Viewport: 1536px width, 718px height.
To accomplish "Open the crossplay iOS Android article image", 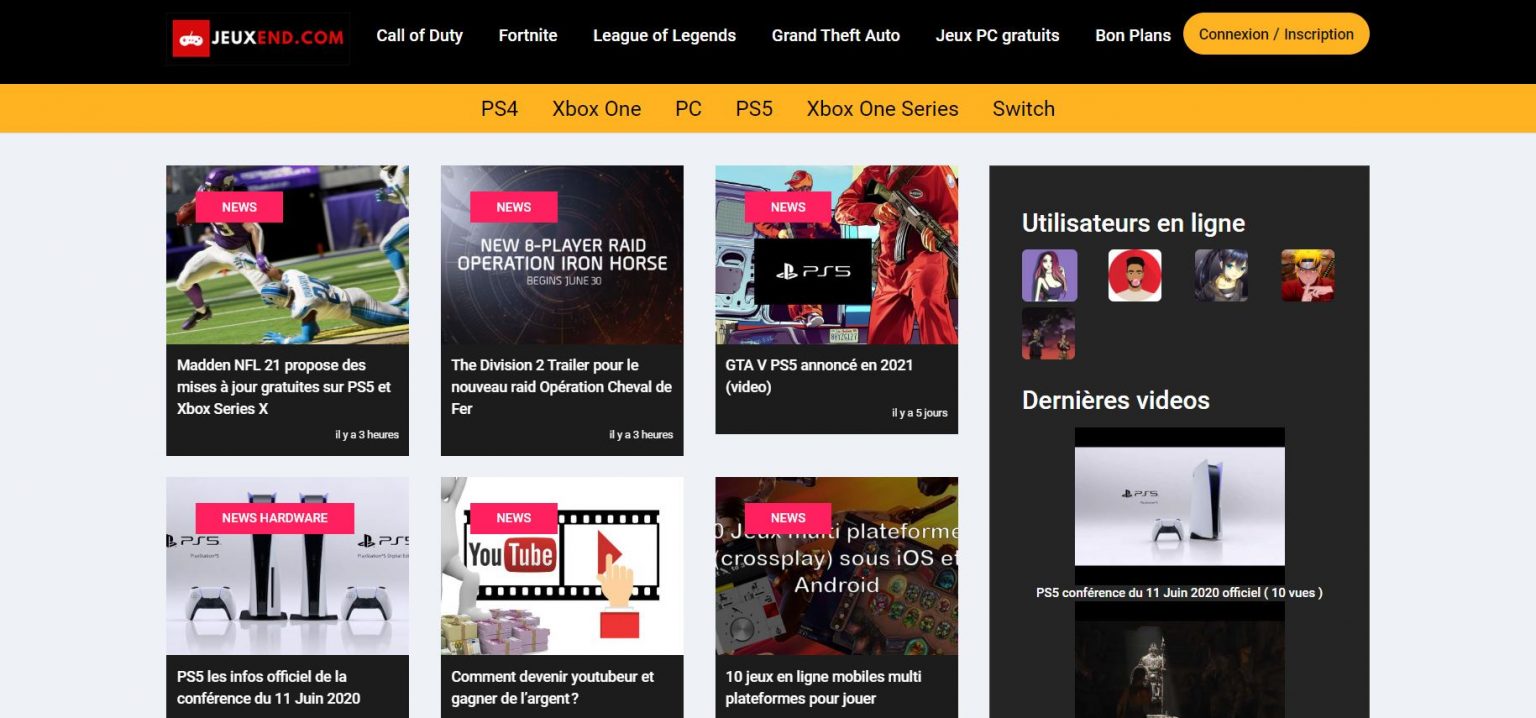I will pos(837,566).
